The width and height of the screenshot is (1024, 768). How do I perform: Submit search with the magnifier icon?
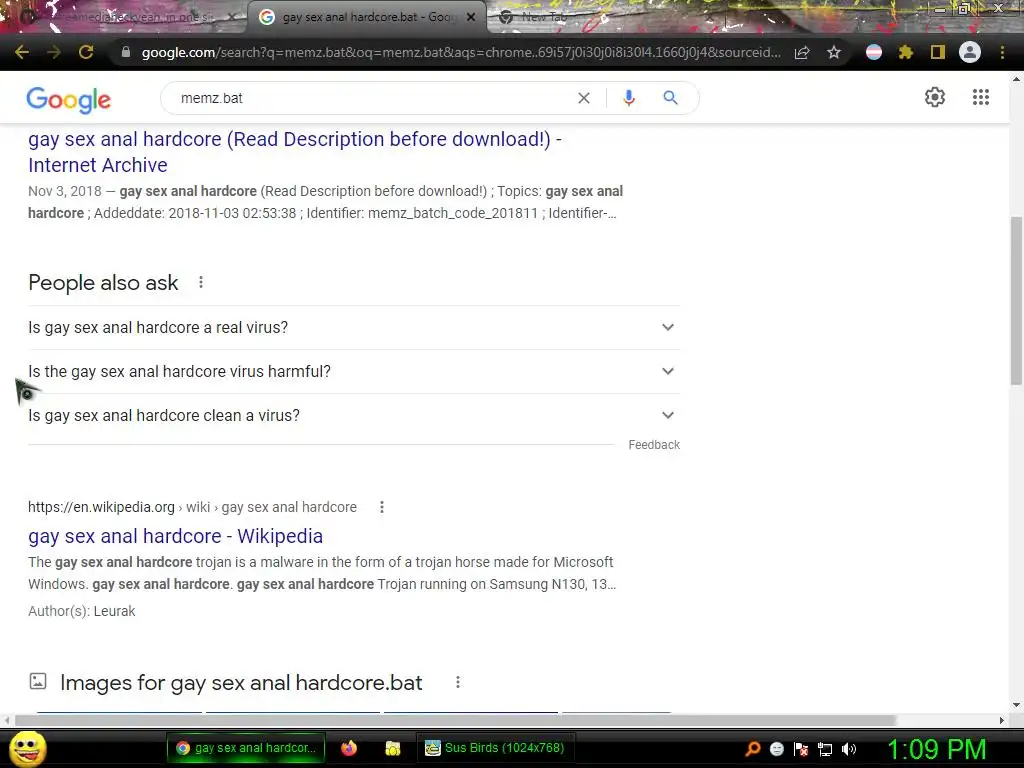click(671, 98)
